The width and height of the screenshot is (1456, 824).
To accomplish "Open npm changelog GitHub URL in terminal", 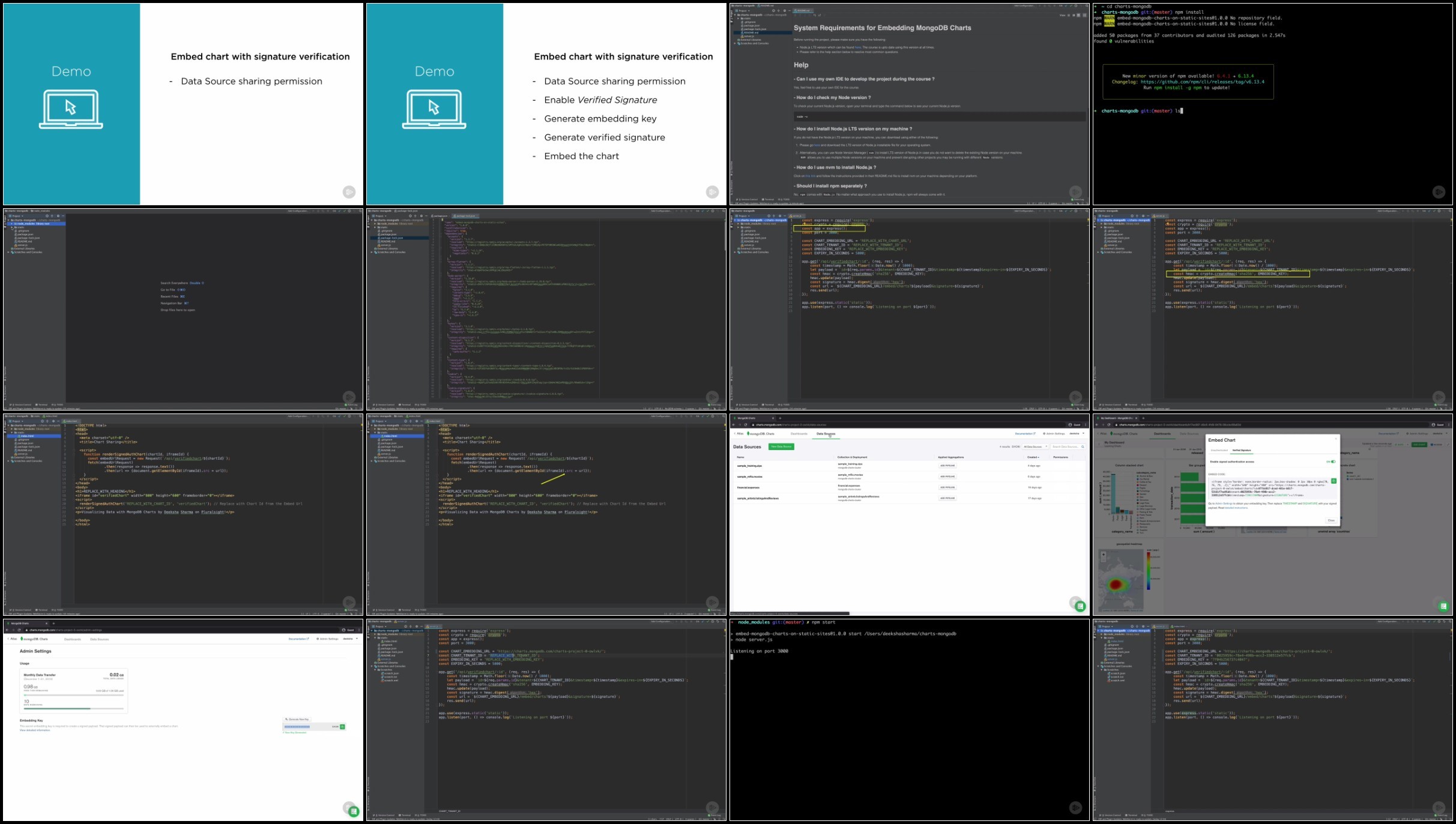I will (1203, 82).
